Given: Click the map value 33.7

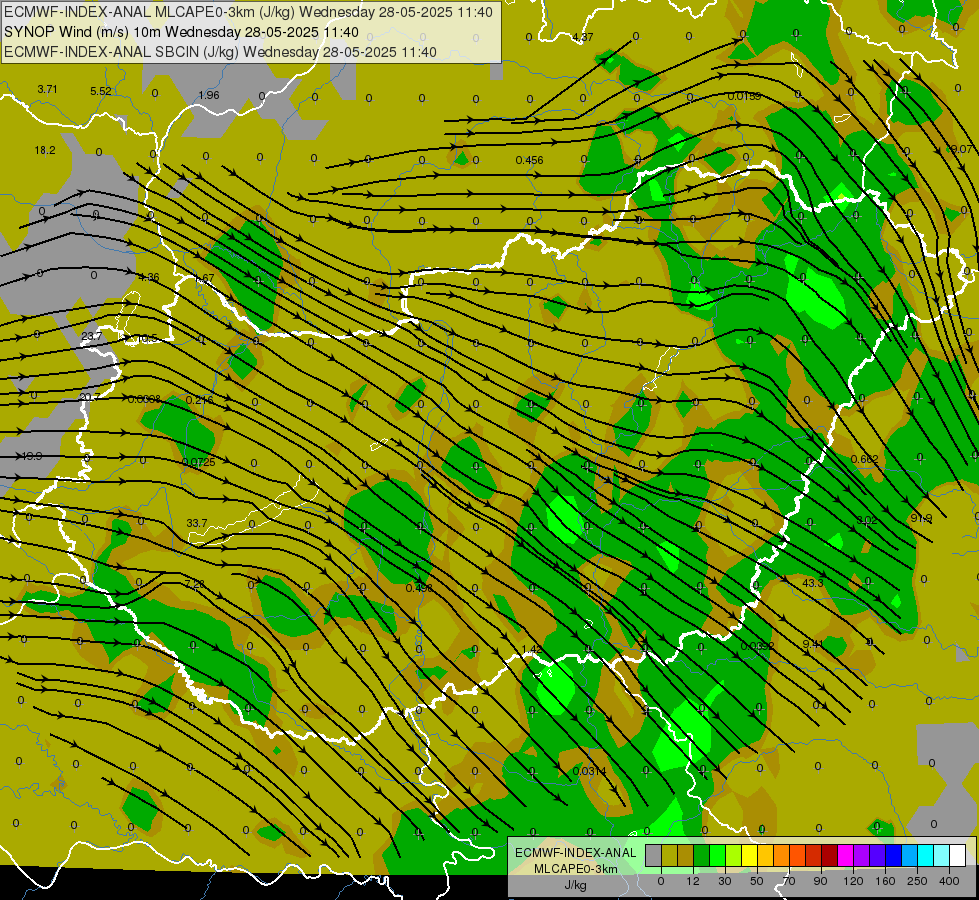Looking at the screenshot, I should click(197, 523).
